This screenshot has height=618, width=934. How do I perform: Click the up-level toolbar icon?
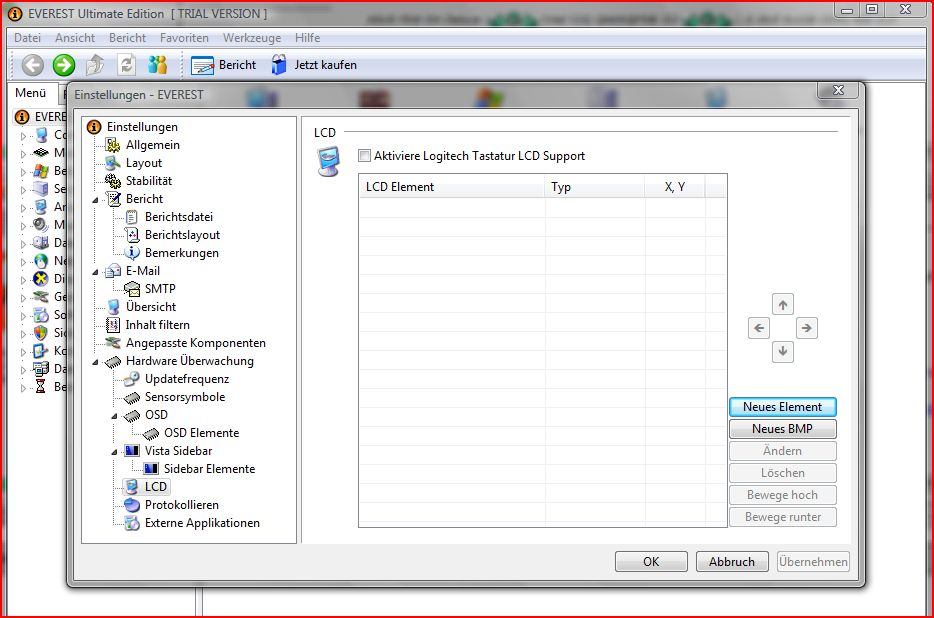pyautogui.click(x=95, y=65)
